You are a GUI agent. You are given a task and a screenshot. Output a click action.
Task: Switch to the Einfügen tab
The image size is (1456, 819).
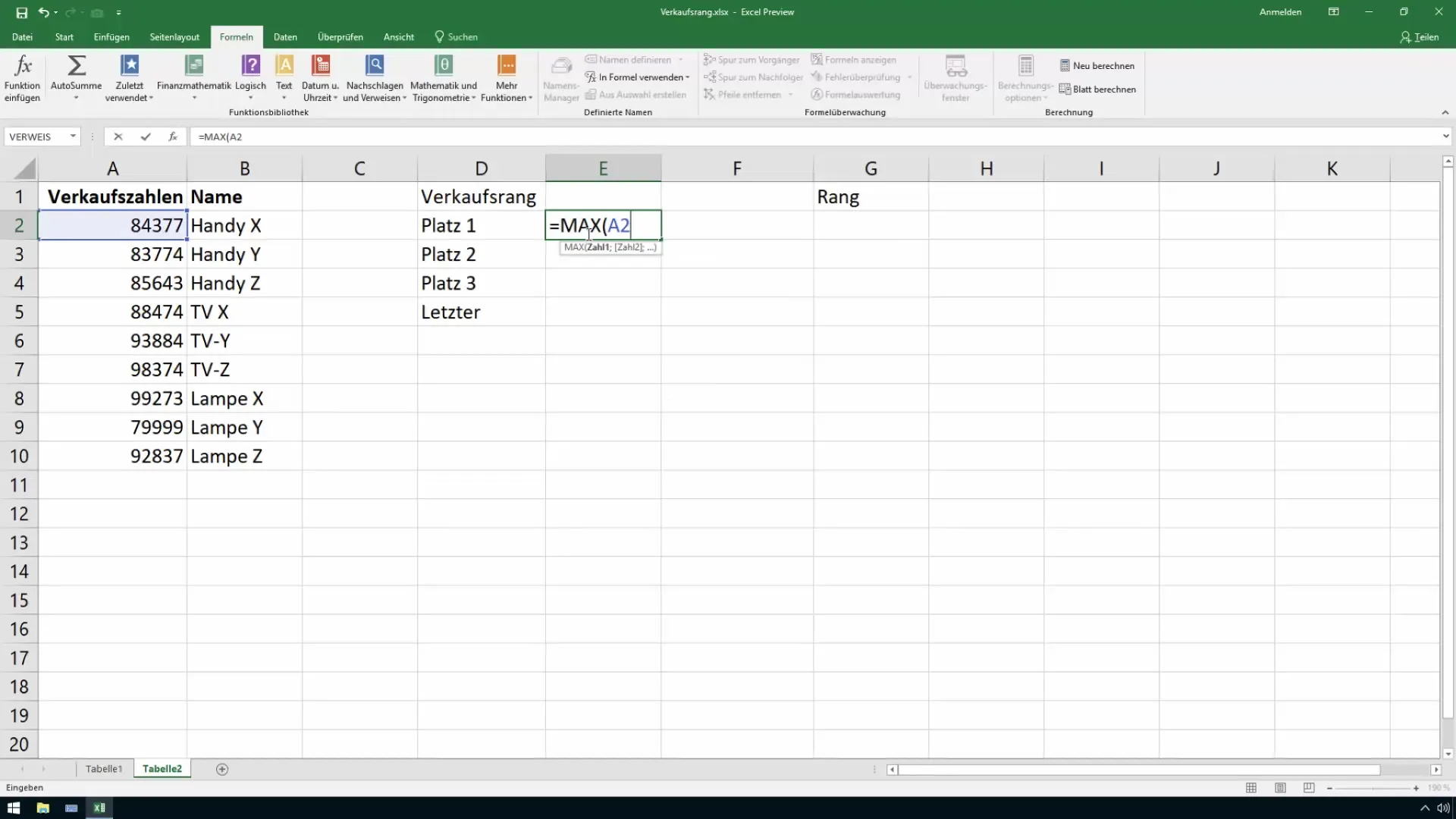(111, 37)
